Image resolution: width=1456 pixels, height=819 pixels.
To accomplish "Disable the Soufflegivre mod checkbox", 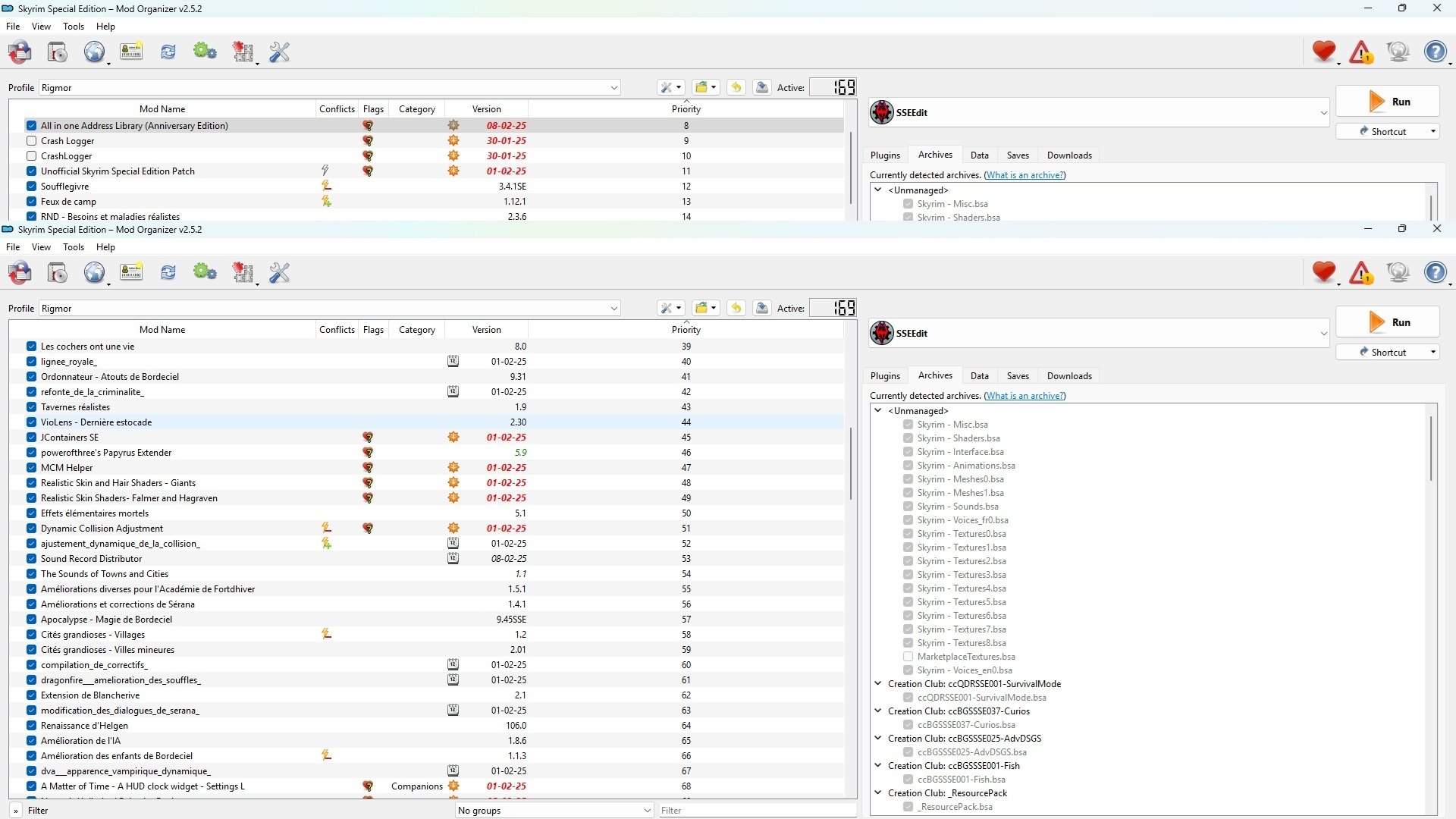I will [x=31, y=187].
